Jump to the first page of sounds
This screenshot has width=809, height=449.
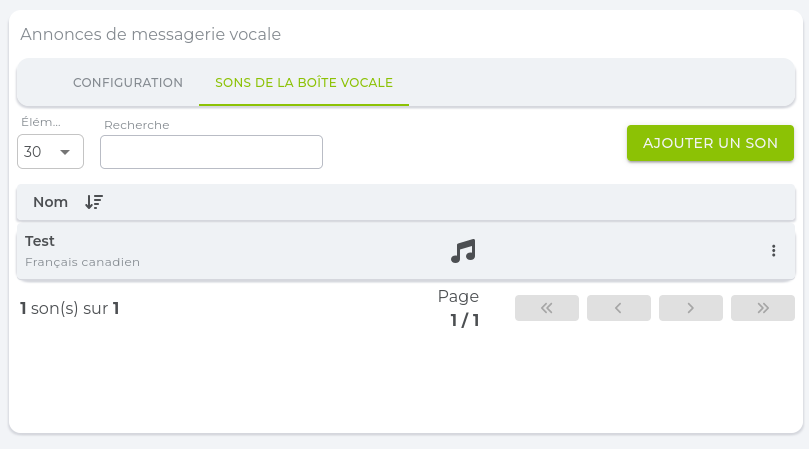click(x=547, y=308)
